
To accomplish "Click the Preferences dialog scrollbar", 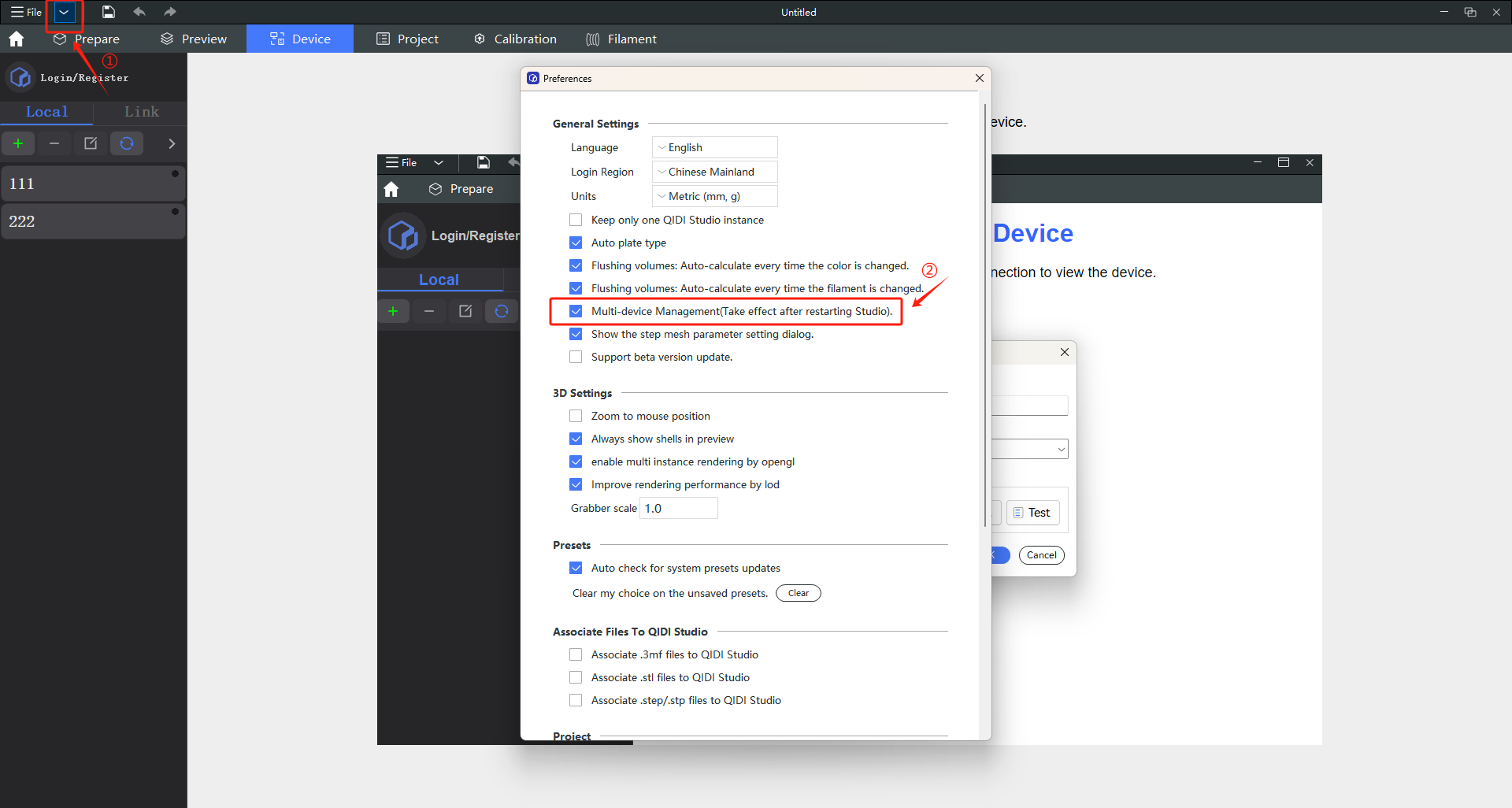I will [984, 315].
